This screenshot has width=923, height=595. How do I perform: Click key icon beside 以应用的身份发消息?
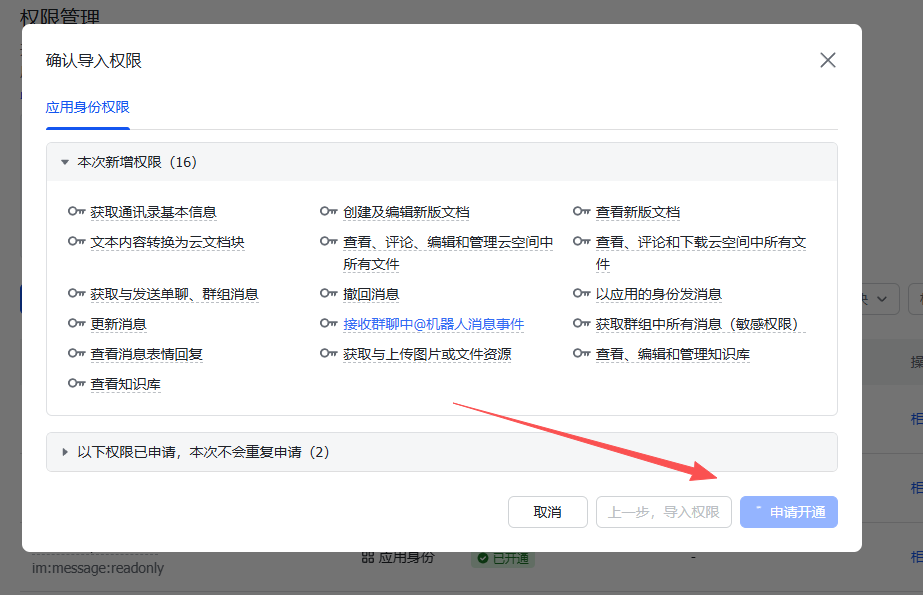click(582, 294)
